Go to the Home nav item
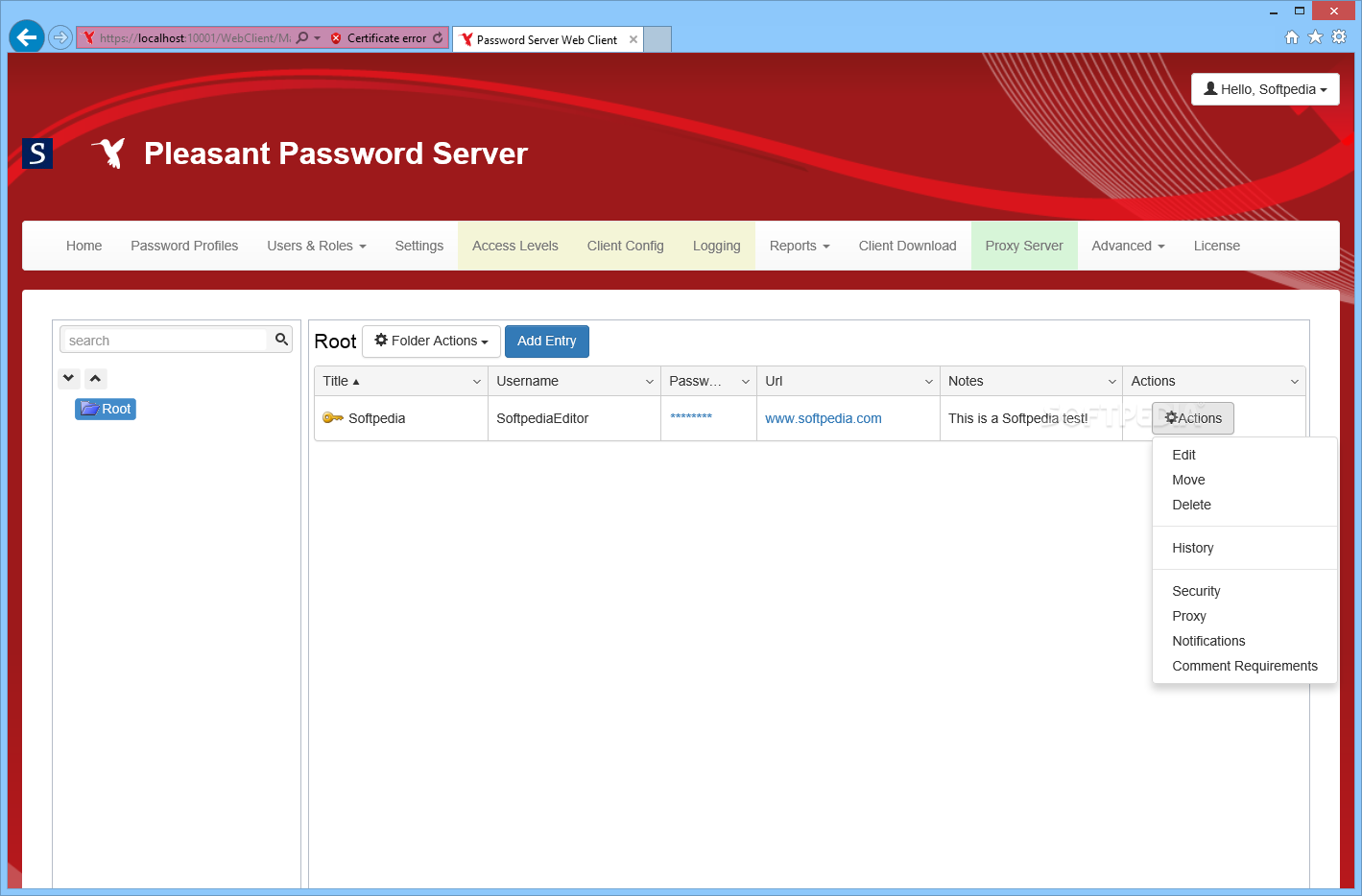 tap(84, 246)
